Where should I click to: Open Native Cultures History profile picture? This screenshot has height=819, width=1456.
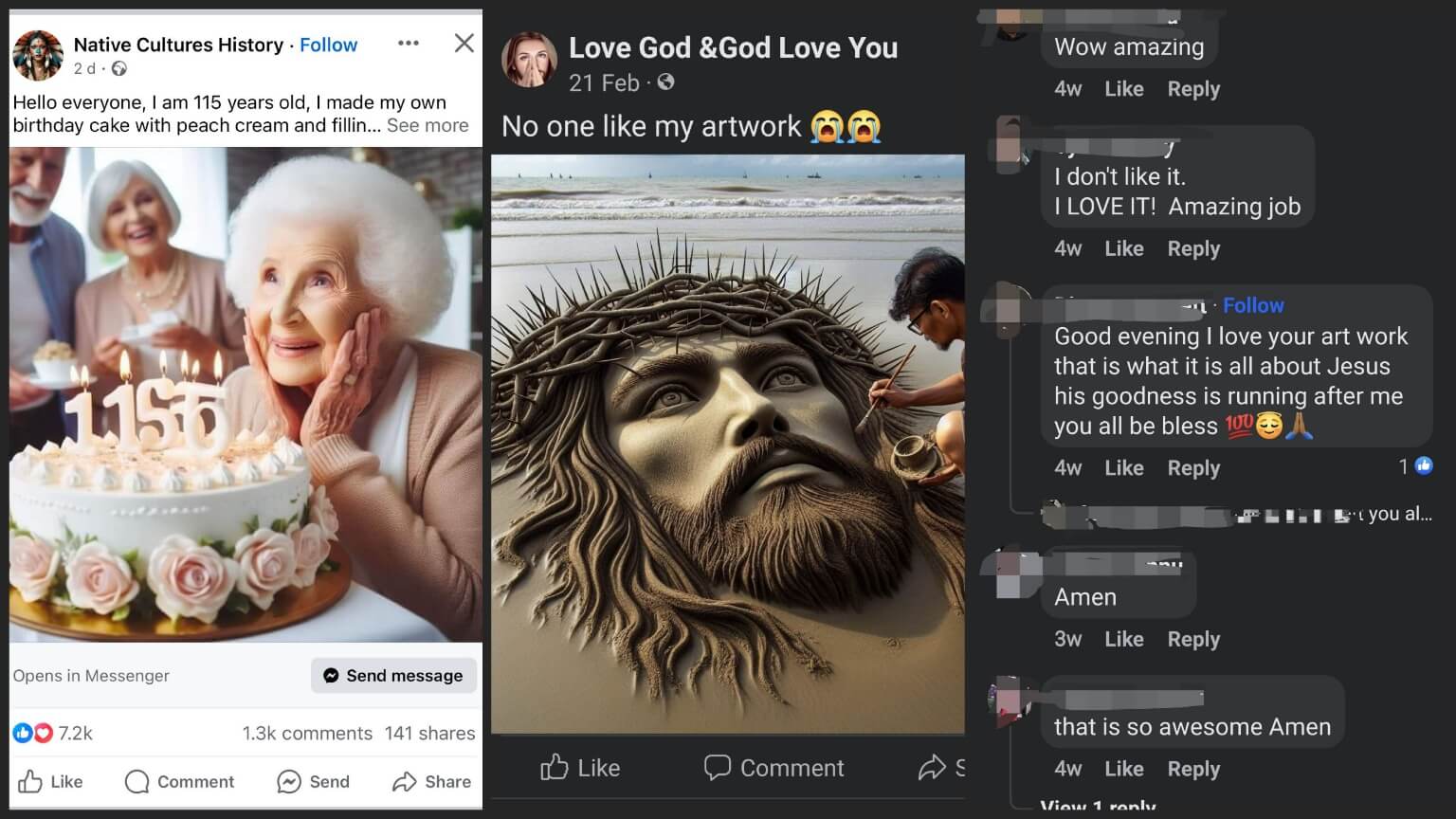click(x=37, y=54)
